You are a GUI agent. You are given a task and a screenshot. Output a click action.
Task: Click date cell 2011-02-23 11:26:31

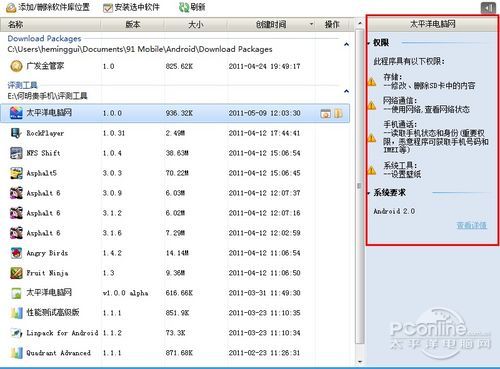tap(264, 353)
